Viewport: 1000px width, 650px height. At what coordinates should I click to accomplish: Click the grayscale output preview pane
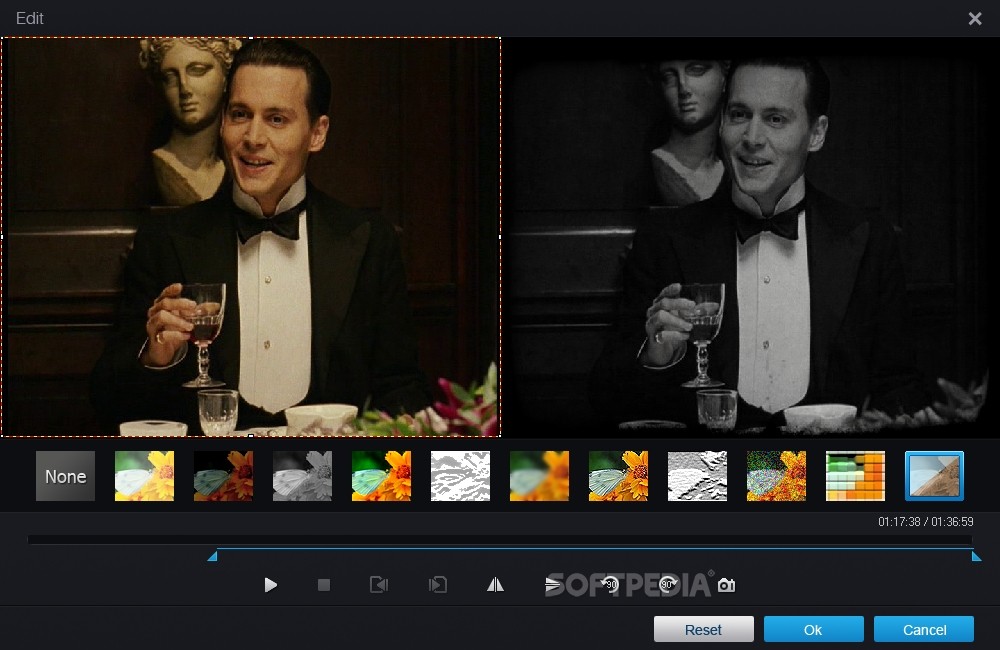[x=751, y=237]
